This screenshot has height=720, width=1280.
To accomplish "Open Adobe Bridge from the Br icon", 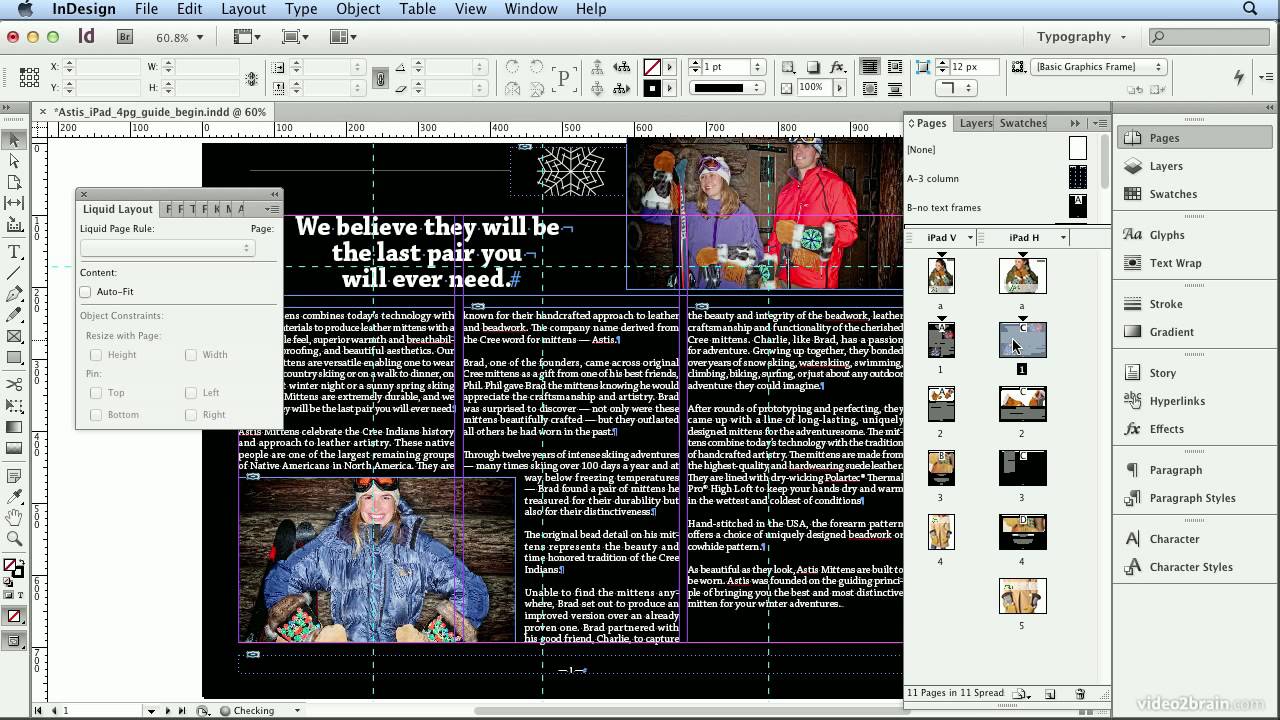I will pyautogui.click(x=125, y=37).
